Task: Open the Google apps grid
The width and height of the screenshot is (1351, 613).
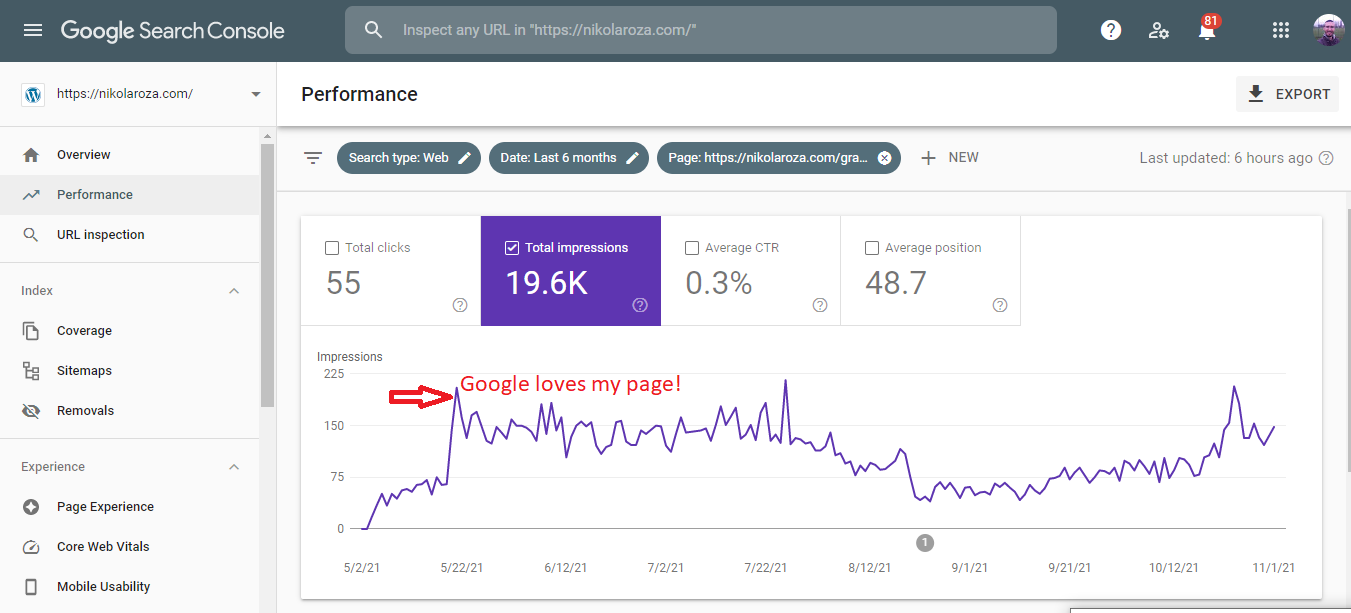Action: click(1281, 30)
